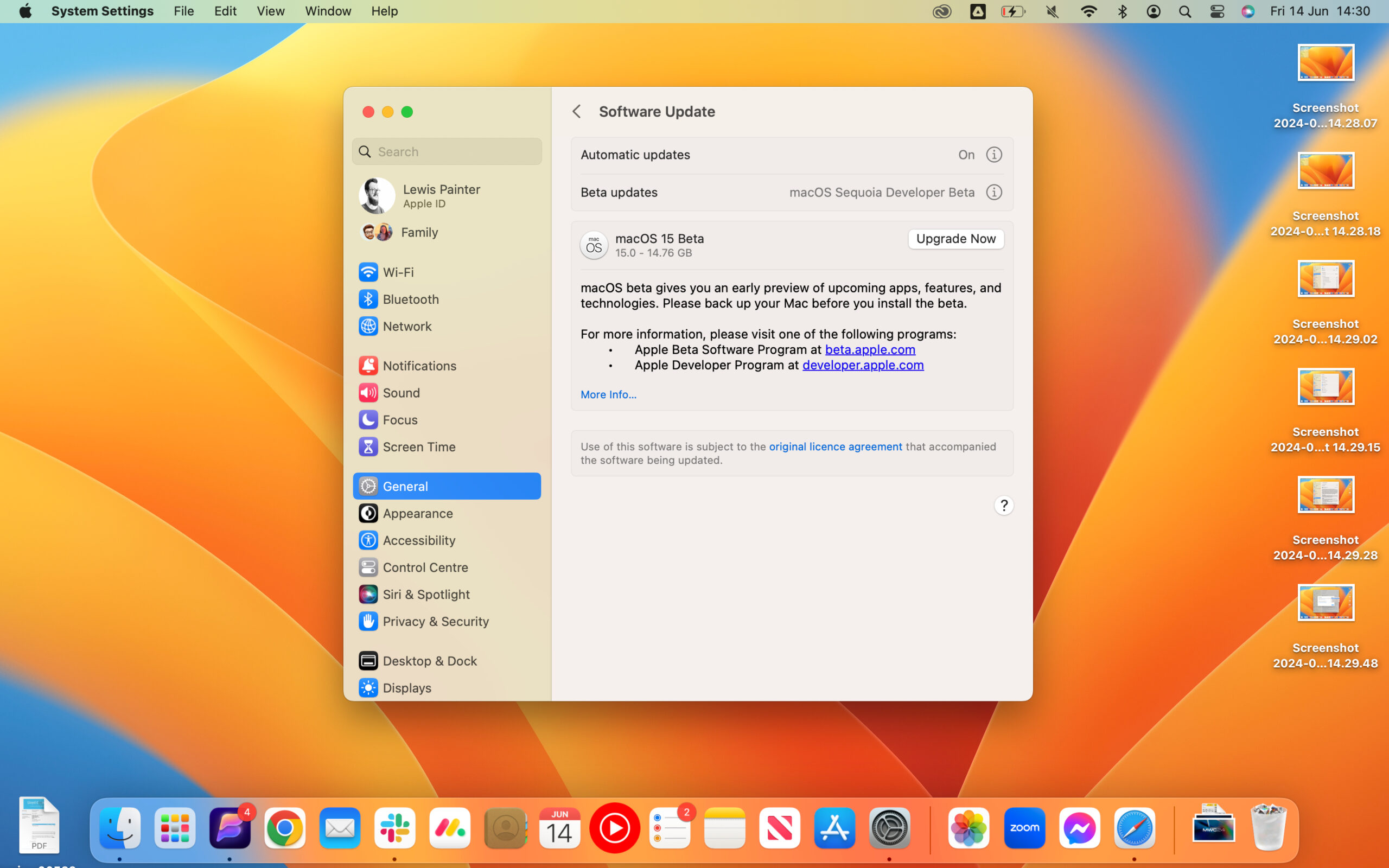Image resolution: width=1389 pixels, height=868 pixels.
Task: Click the sidebar search field
Action: [447, 151]
